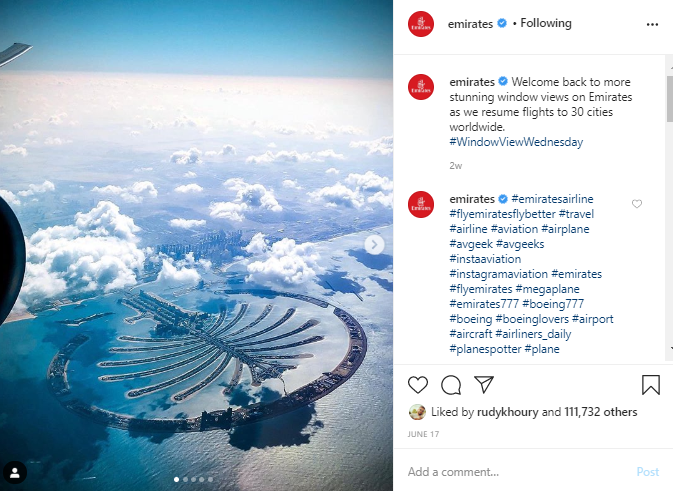
Task: Open more options three-dot menu
Action: 652,24
